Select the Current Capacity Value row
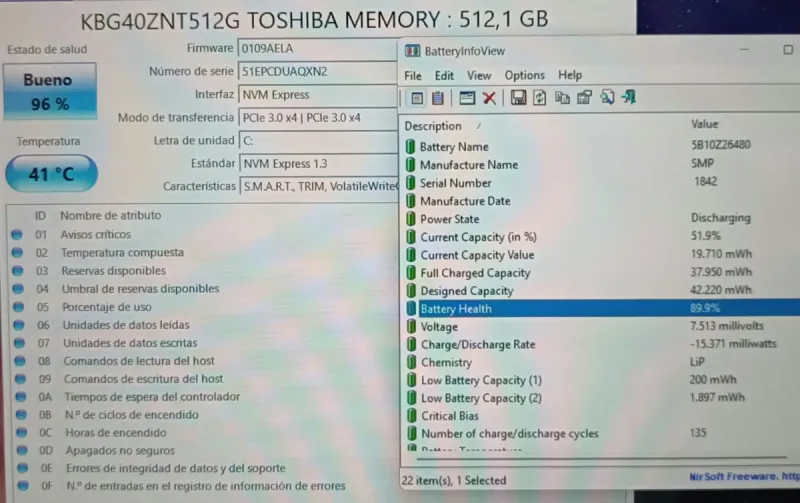Viewport: 800px width, 503px height. [x=601, y=255]
